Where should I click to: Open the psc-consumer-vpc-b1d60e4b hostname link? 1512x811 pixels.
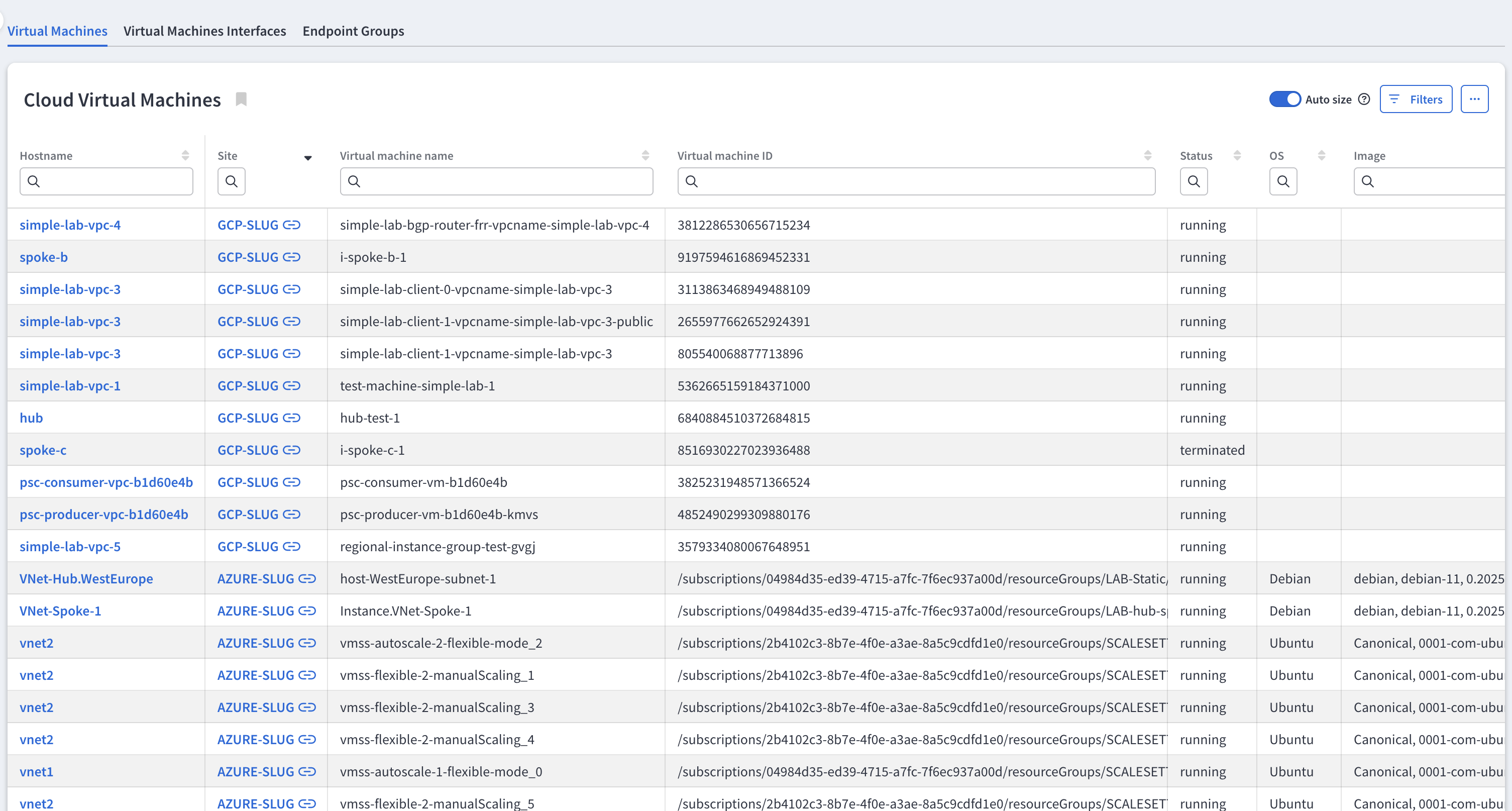tap(106, 482)
